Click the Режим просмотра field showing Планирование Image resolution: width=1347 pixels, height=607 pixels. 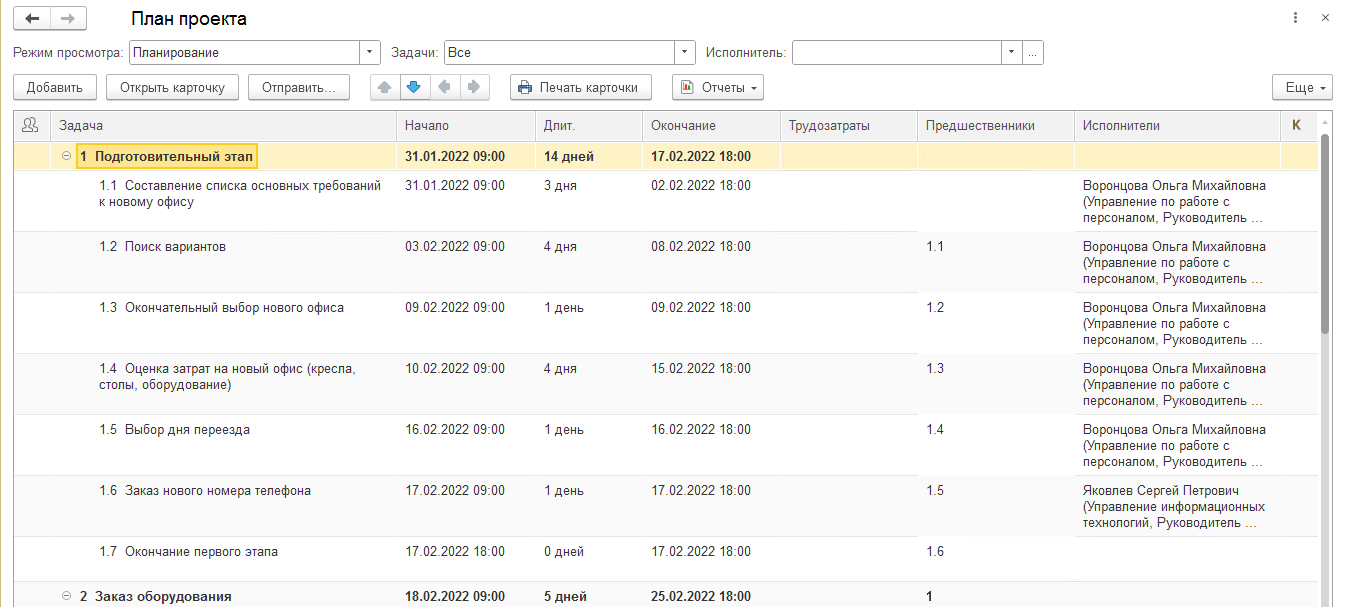tap(244, 52)
